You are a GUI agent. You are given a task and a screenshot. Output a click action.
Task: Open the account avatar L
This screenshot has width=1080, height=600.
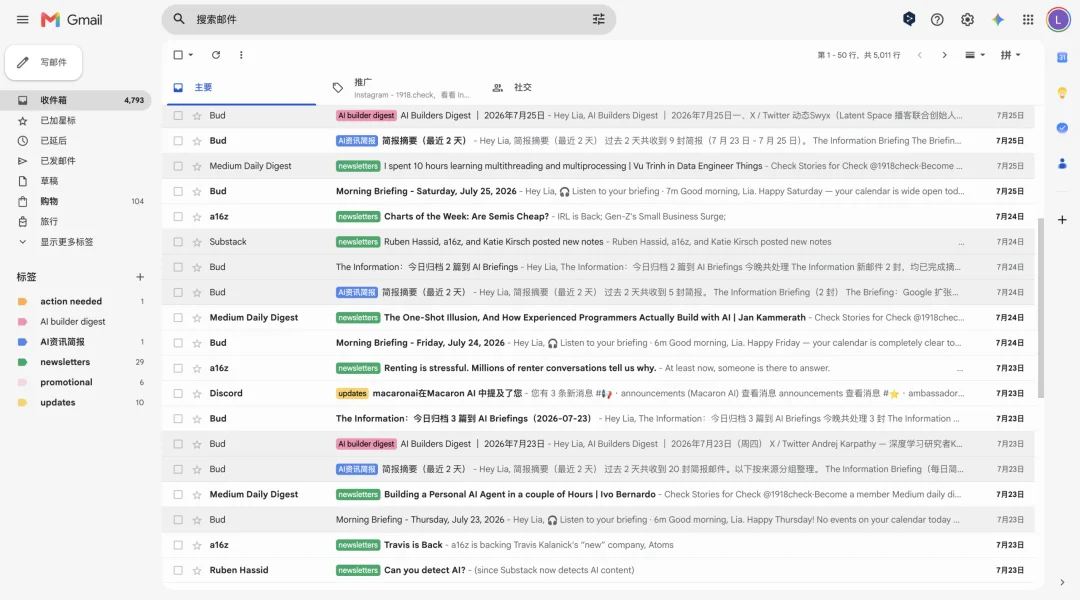[1058, 19]
